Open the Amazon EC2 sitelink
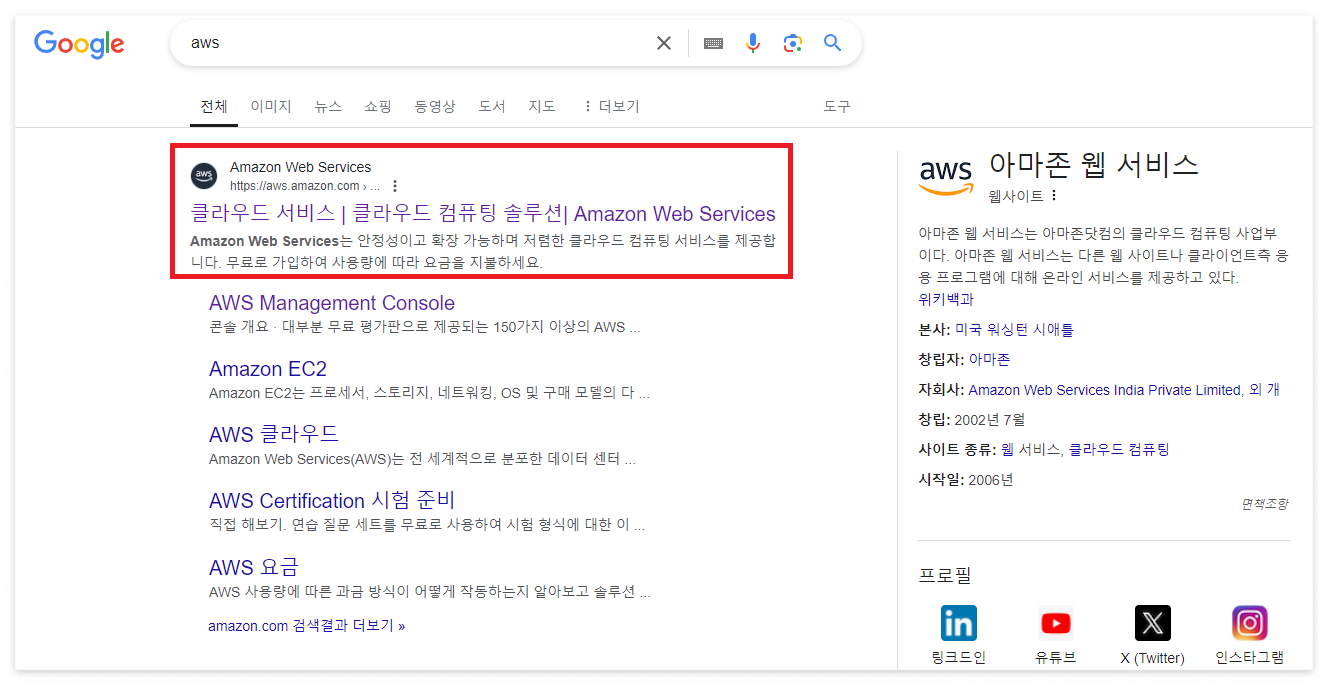This screenshot has height=685, width=1328. tap(268, 369)
